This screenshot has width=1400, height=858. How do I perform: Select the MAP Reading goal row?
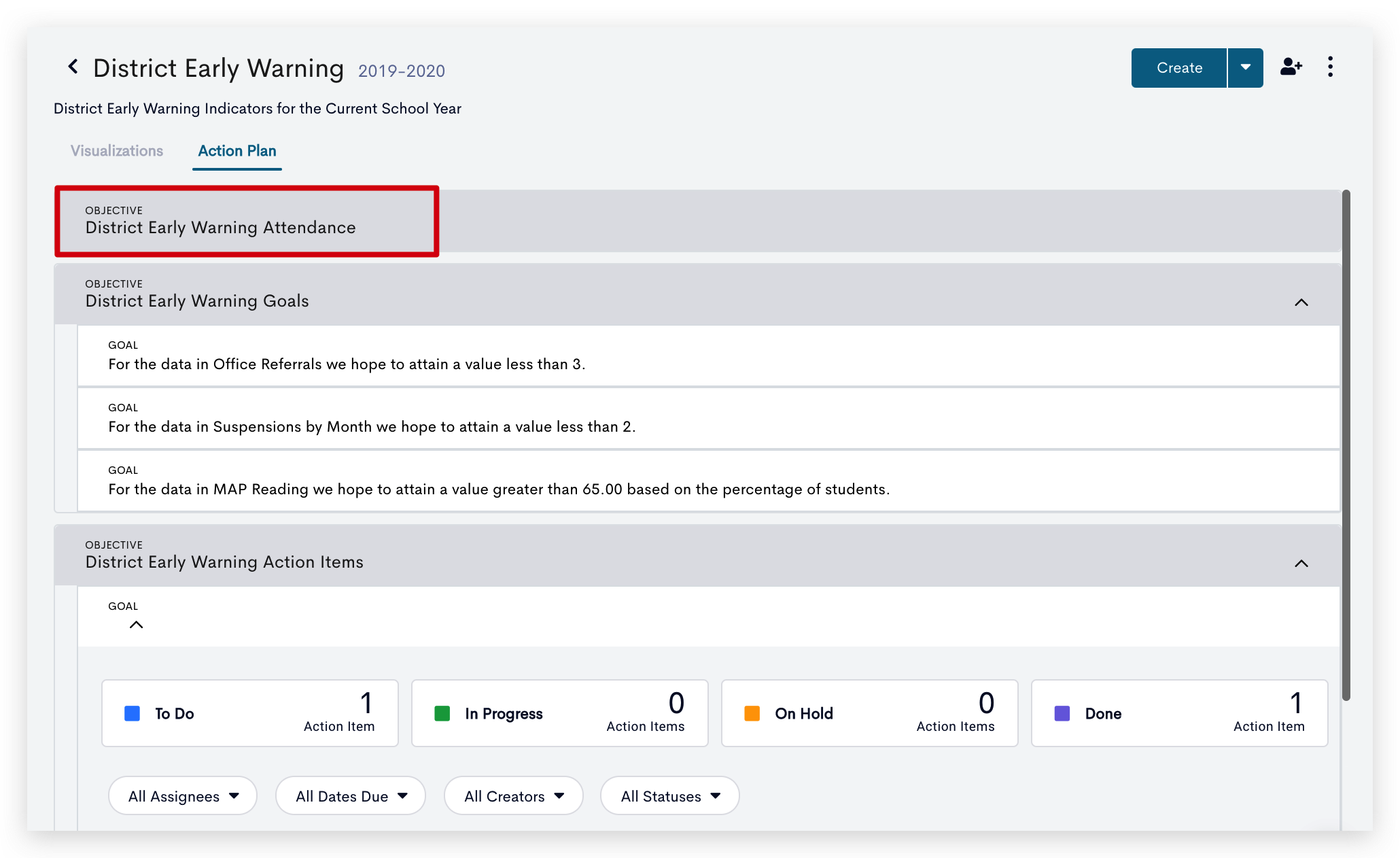708,481
